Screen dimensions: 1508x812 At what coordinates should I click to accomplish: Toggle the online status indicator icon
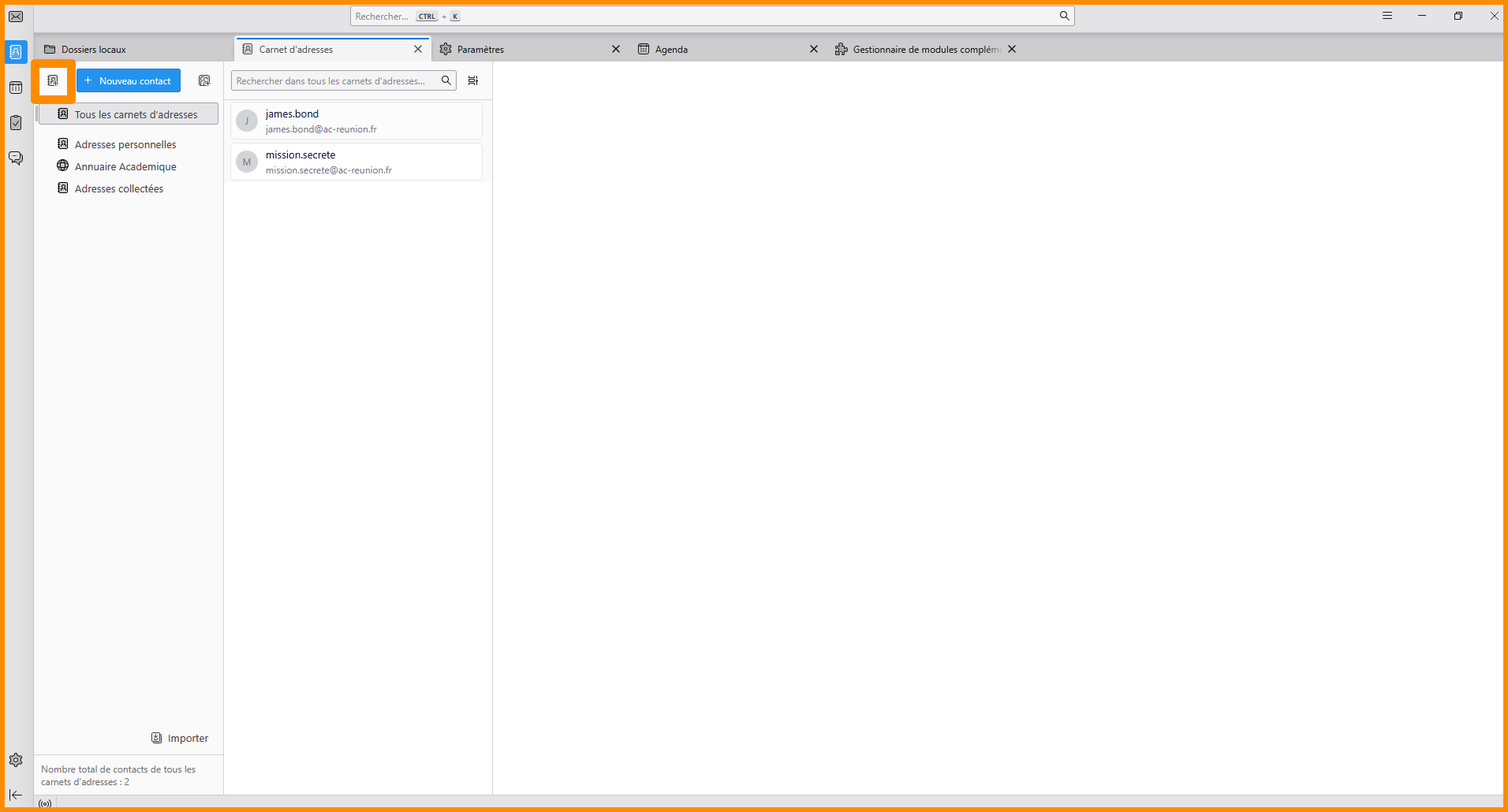click(45, 803)
